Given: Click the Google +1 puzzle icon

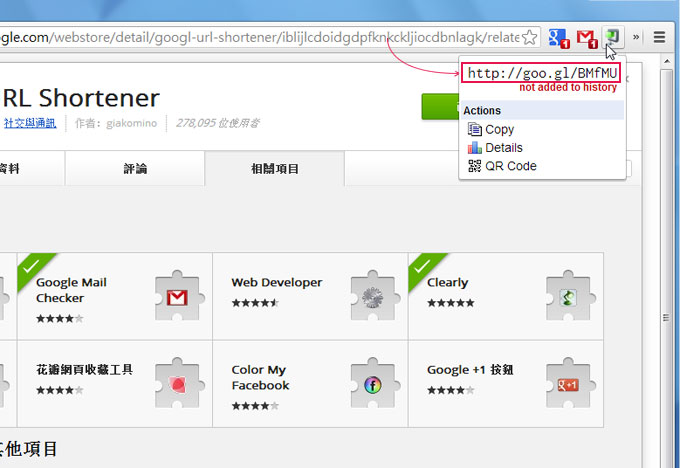Looking at the screenshot, I should click(569, 383).
